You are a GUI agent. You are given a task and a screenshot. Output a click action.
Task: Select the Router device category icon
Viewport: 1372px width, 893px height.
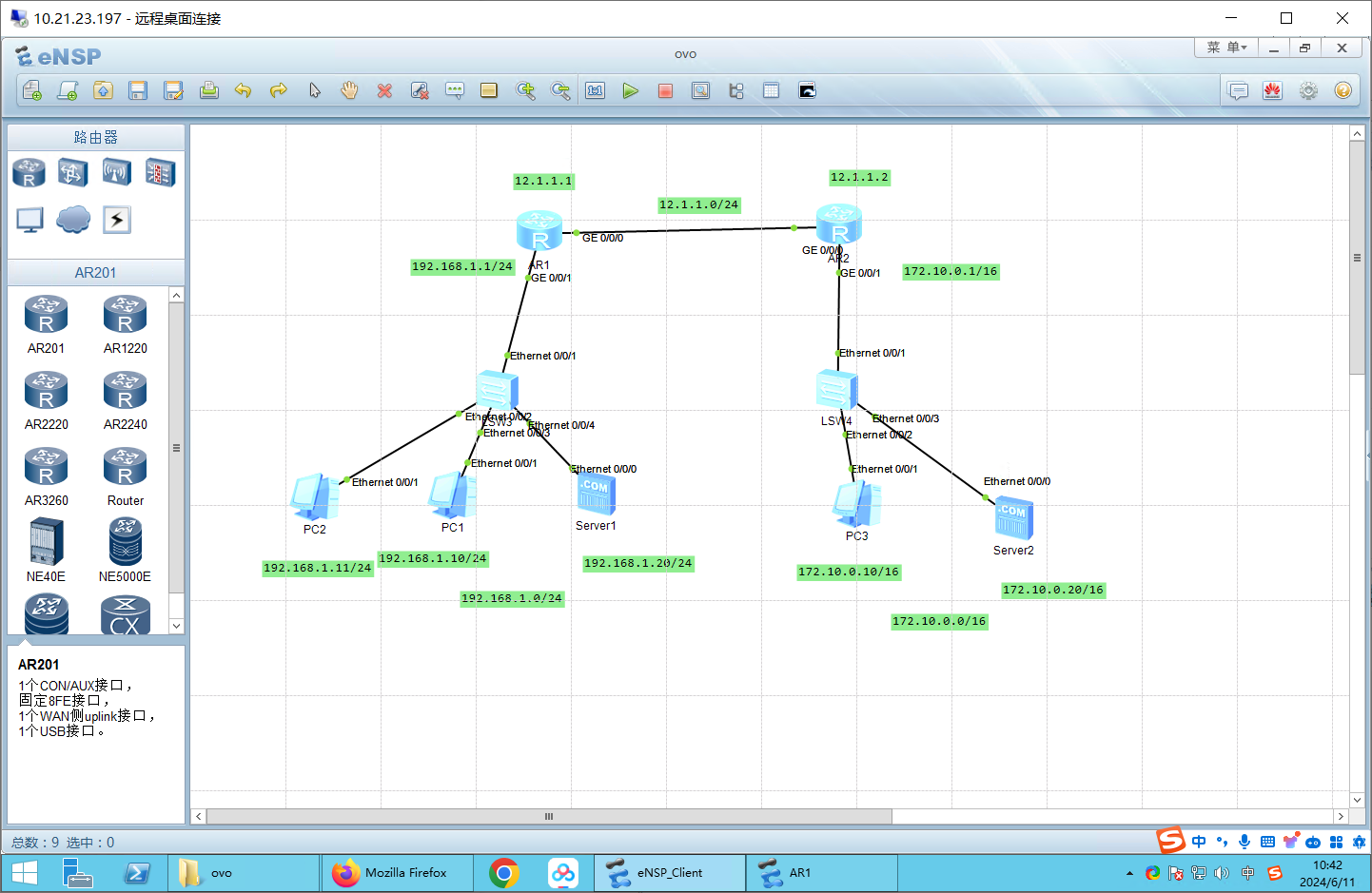click(29, 173)
